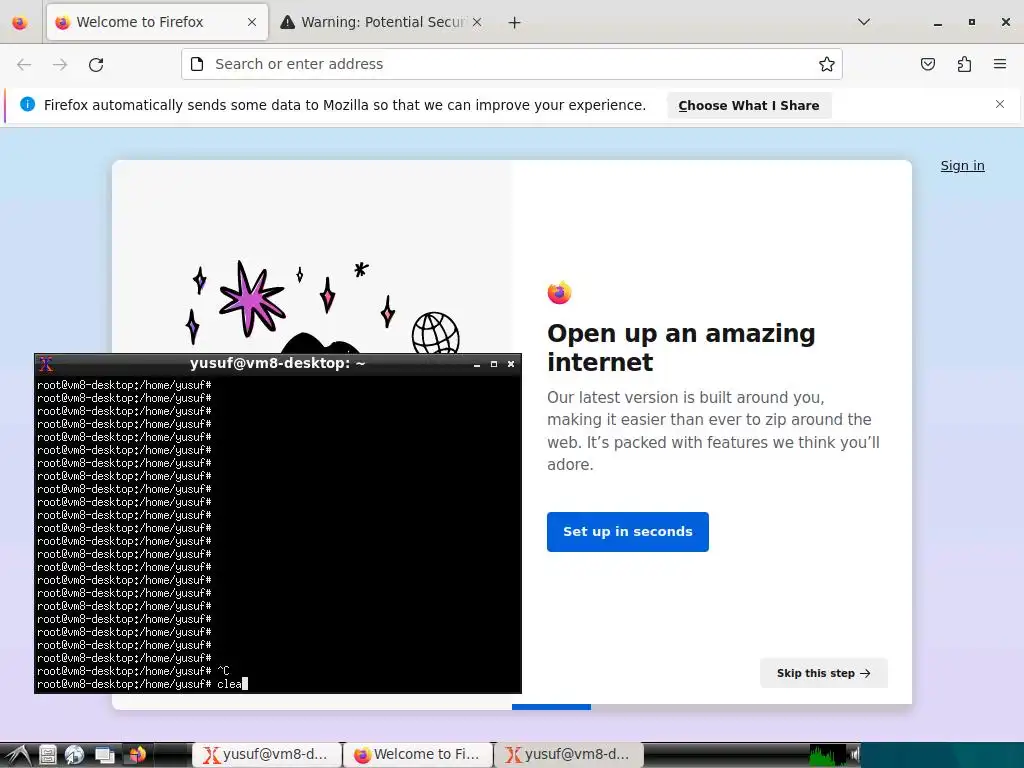Click the show desktop windows icon in taskbar
The height and width of the screenshot is (768, 1024).
coord(104,755)
